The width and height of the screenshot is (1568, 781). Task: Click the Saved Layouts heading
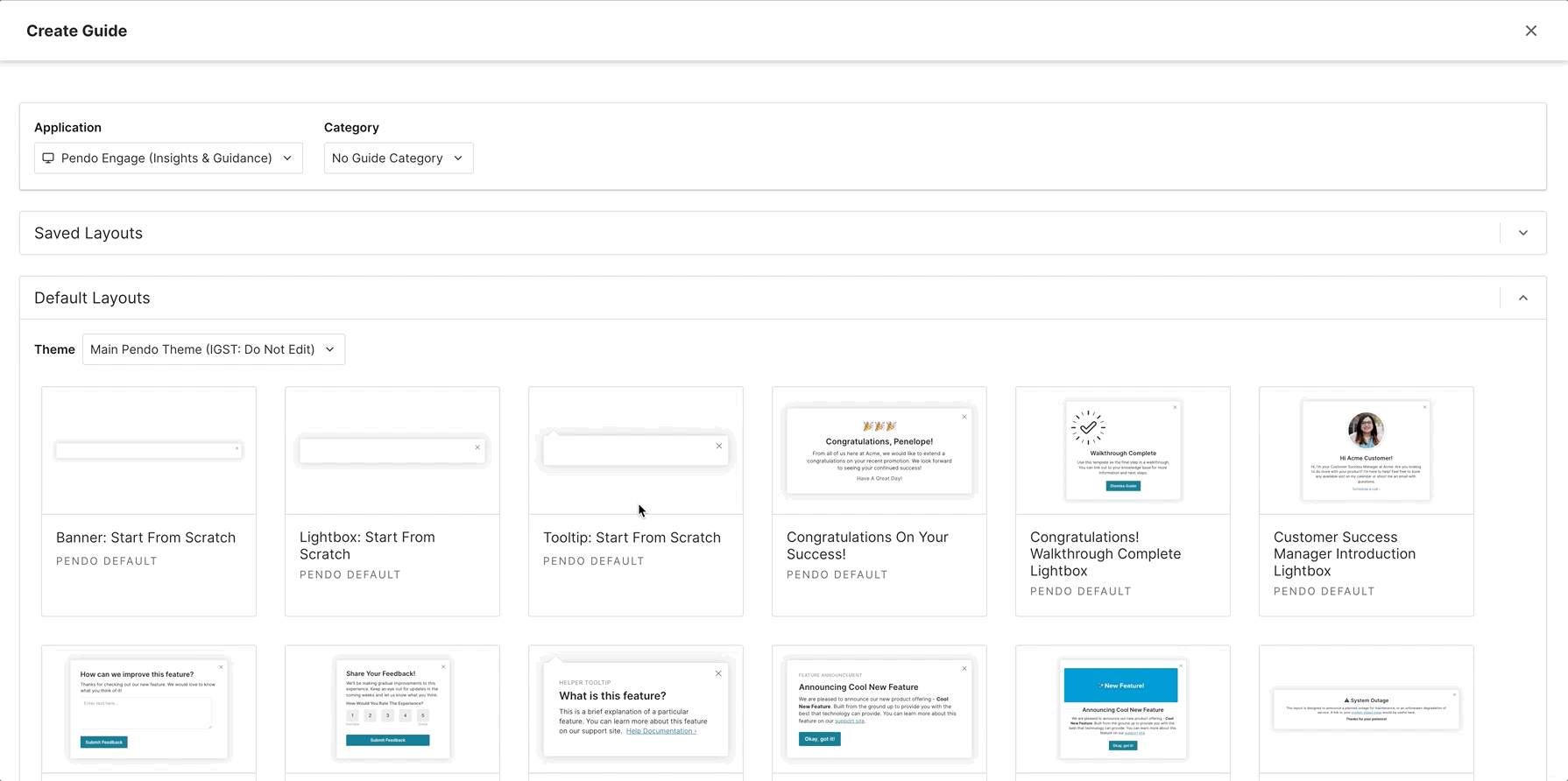pyautogui.click(x=88, y=233)
